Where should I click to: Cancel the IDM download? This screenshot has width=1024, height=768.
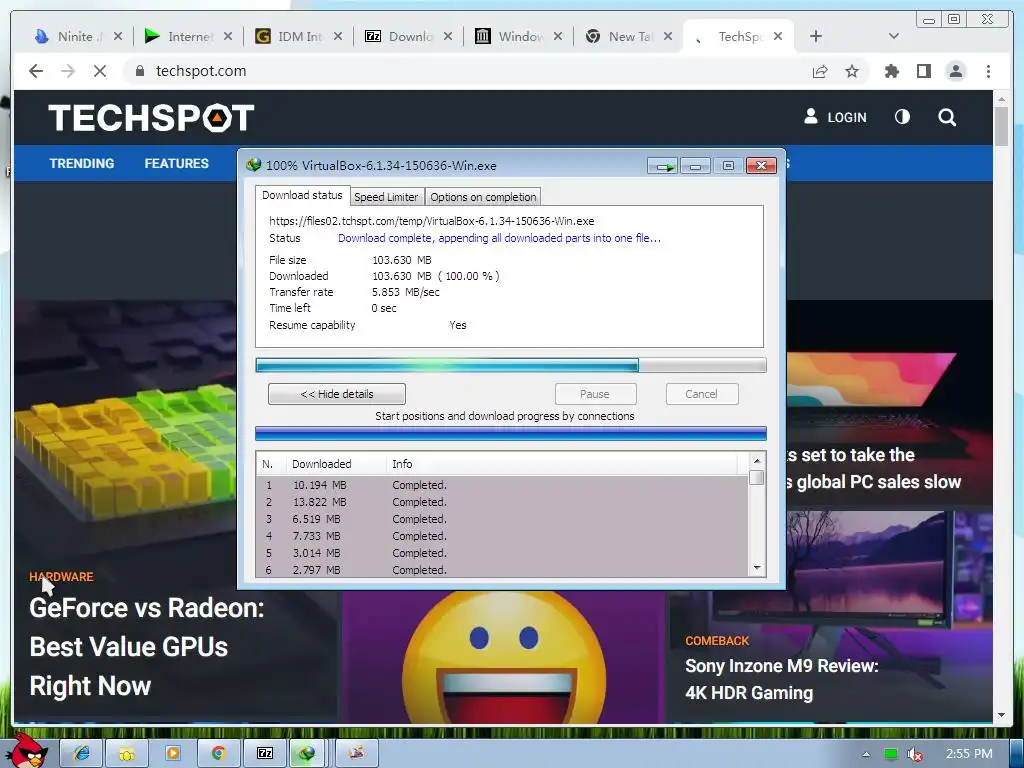(x=701, y=394)
